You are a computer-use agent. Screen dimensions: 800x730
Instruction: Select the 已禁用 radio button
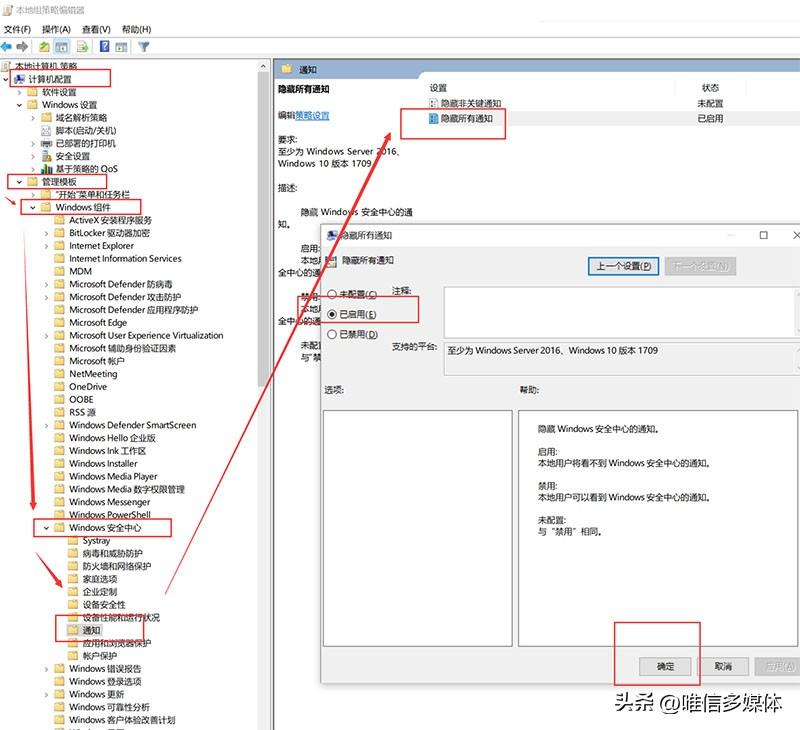pos(332,334)
